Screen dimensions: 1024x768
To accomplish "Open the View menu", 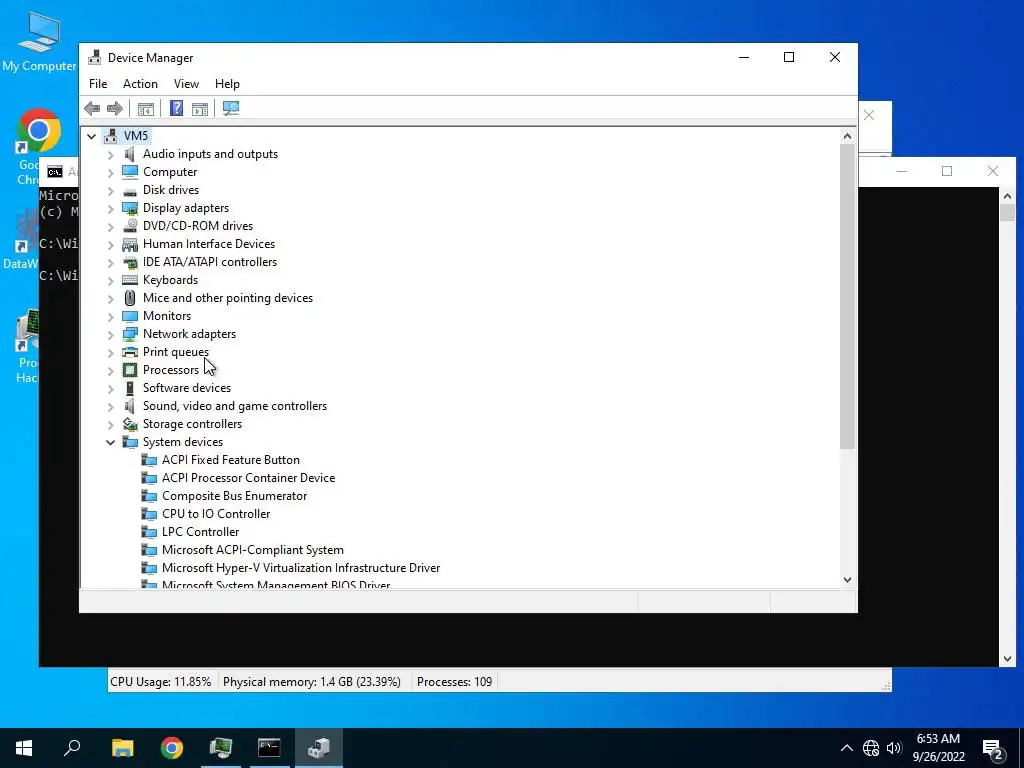I will pyautogui.click(x=186, y=84).
